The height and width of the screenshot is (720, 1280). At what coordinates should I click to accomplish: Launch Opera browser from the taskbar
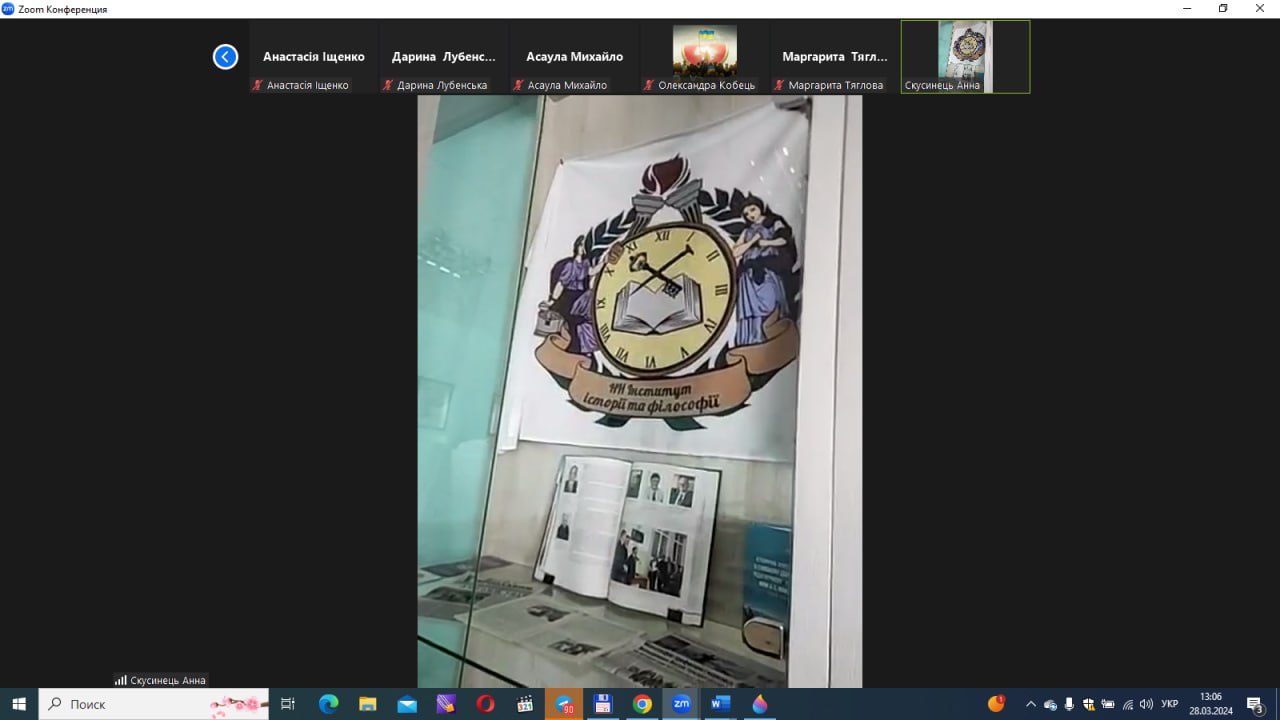tap(485, 704)
